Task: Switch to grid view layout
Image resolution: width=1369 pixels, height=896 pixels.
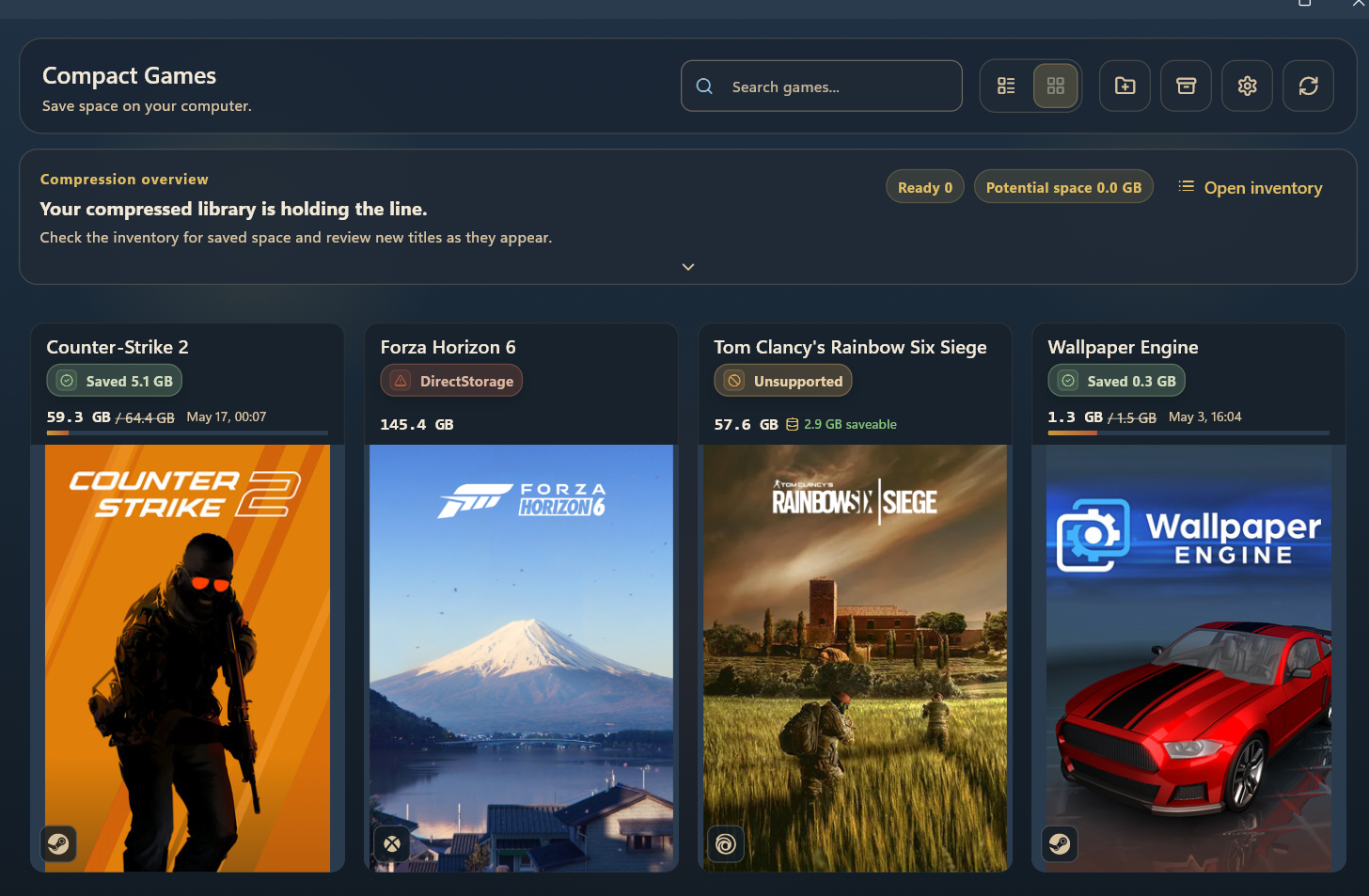Action: coord(1056,86)
